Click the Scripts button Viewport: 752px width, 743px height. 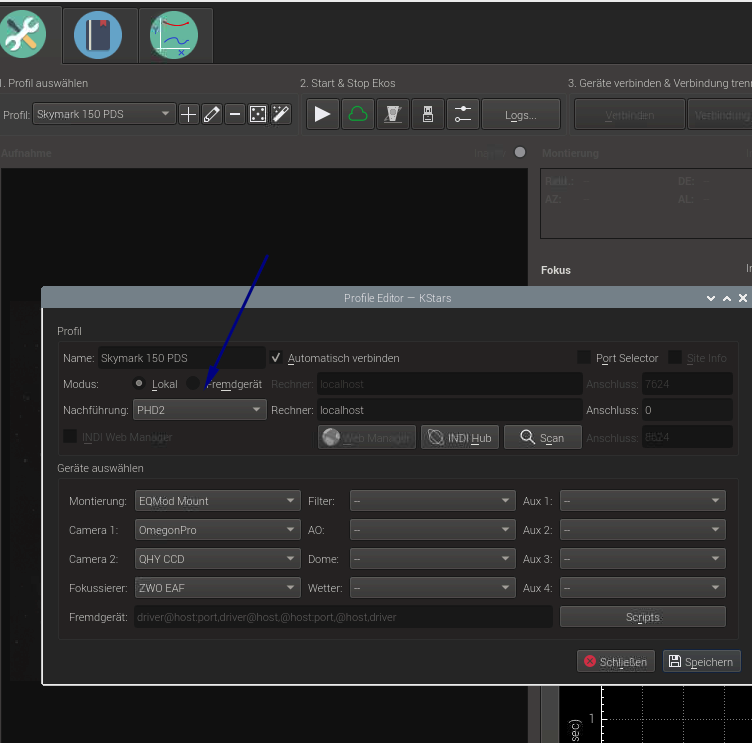coord(643,617)
